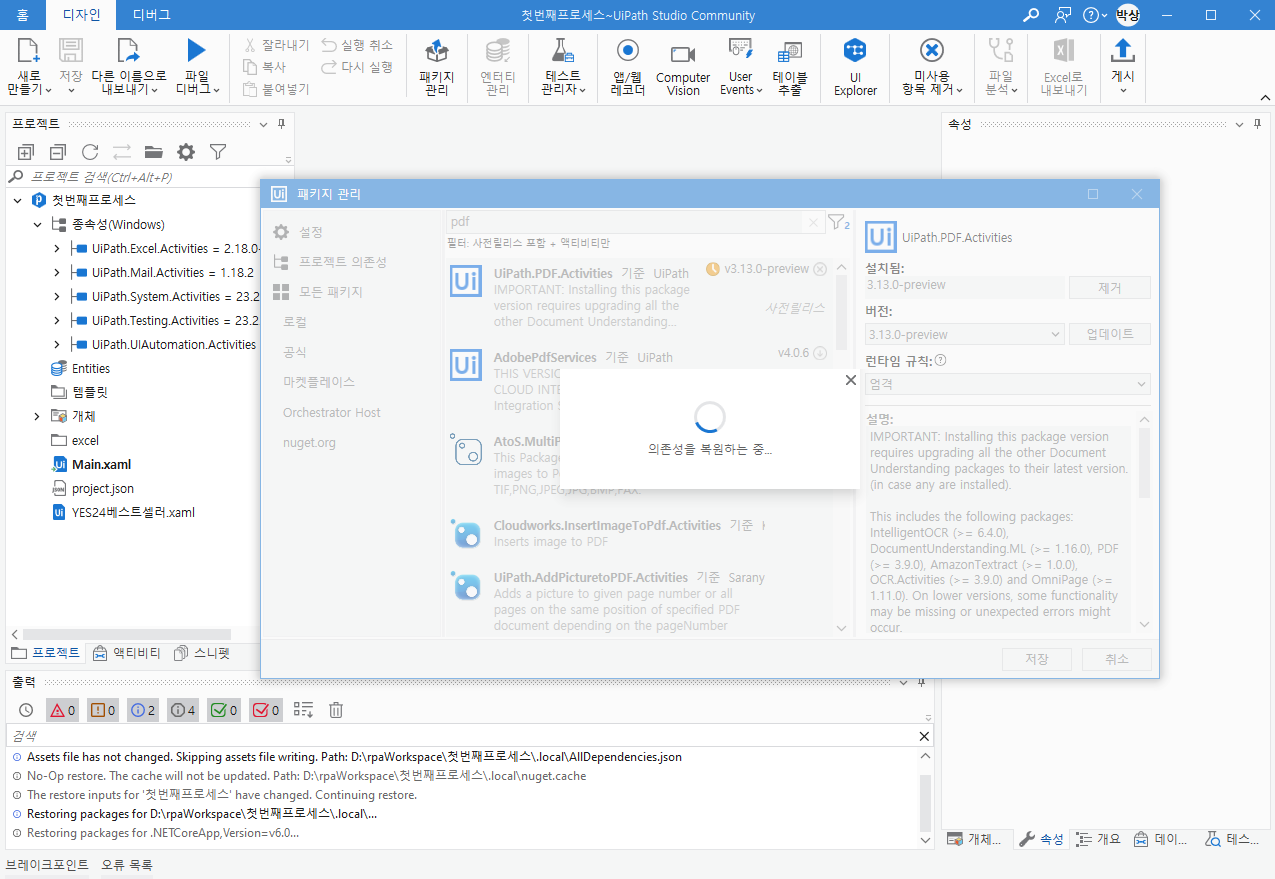Close the dependency restoring popup
This screenshot has width=1275, height=879.
coord(851,380)
